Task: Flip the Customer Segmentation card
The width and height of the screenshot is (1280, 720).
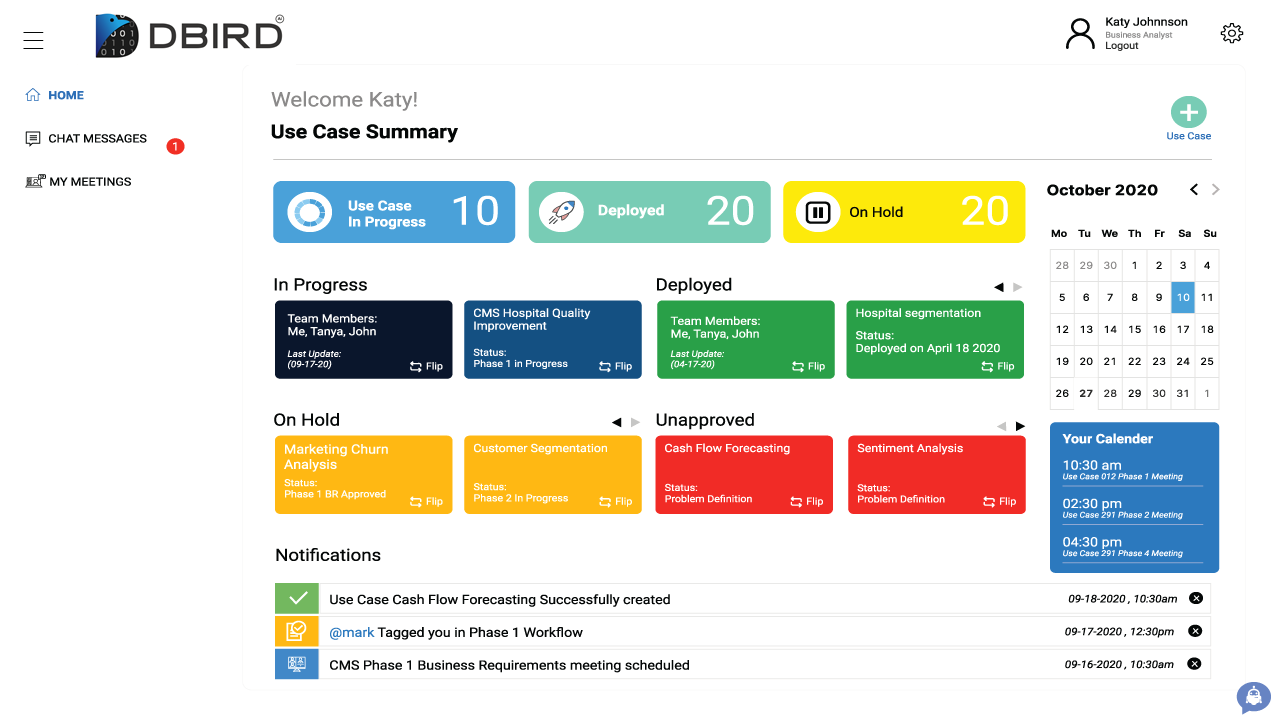Action: click(x=616, y=501)
